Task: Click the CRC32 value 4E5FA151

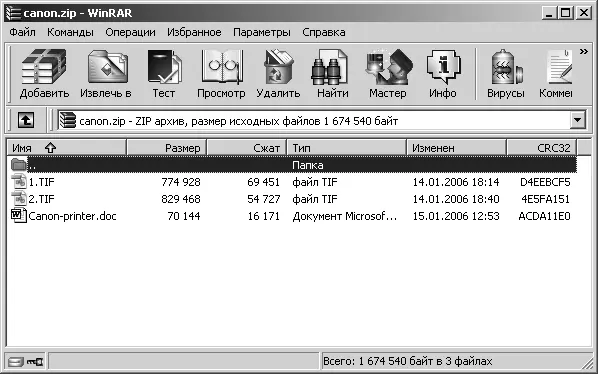Action: (545, 199)
